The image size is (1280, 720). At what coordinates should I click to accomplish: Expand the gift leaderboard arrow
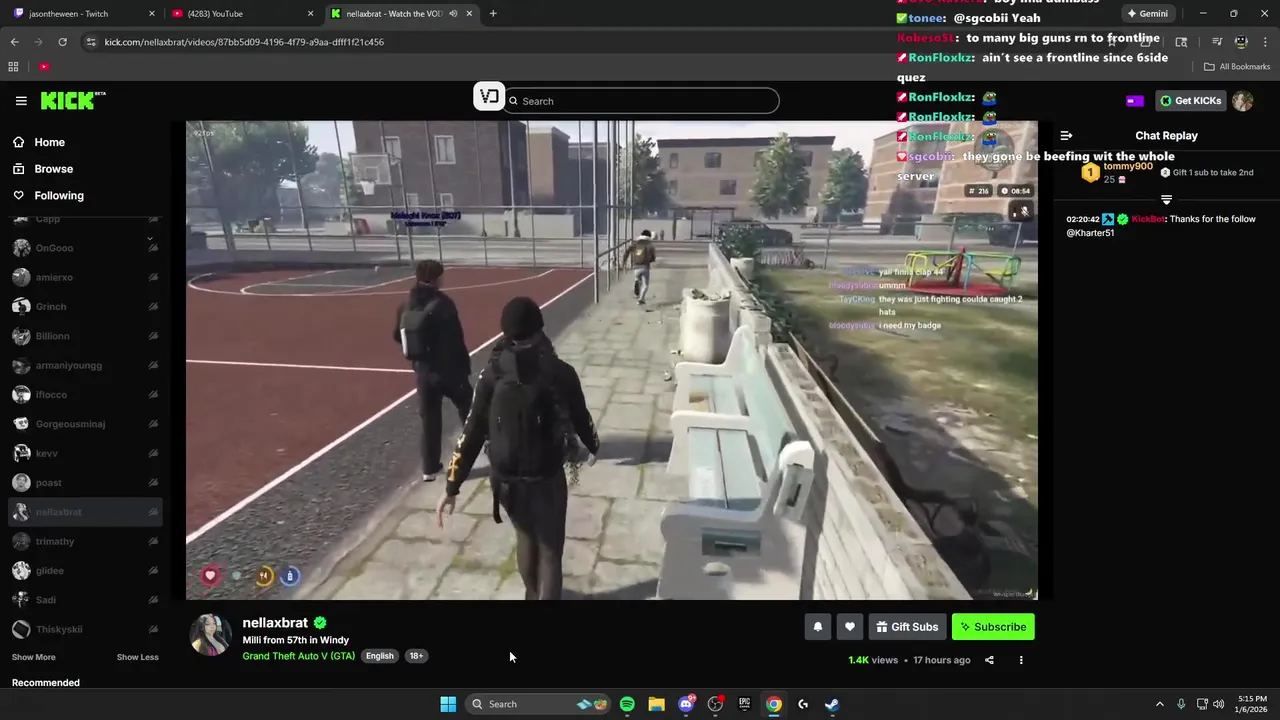point(1166,200)
